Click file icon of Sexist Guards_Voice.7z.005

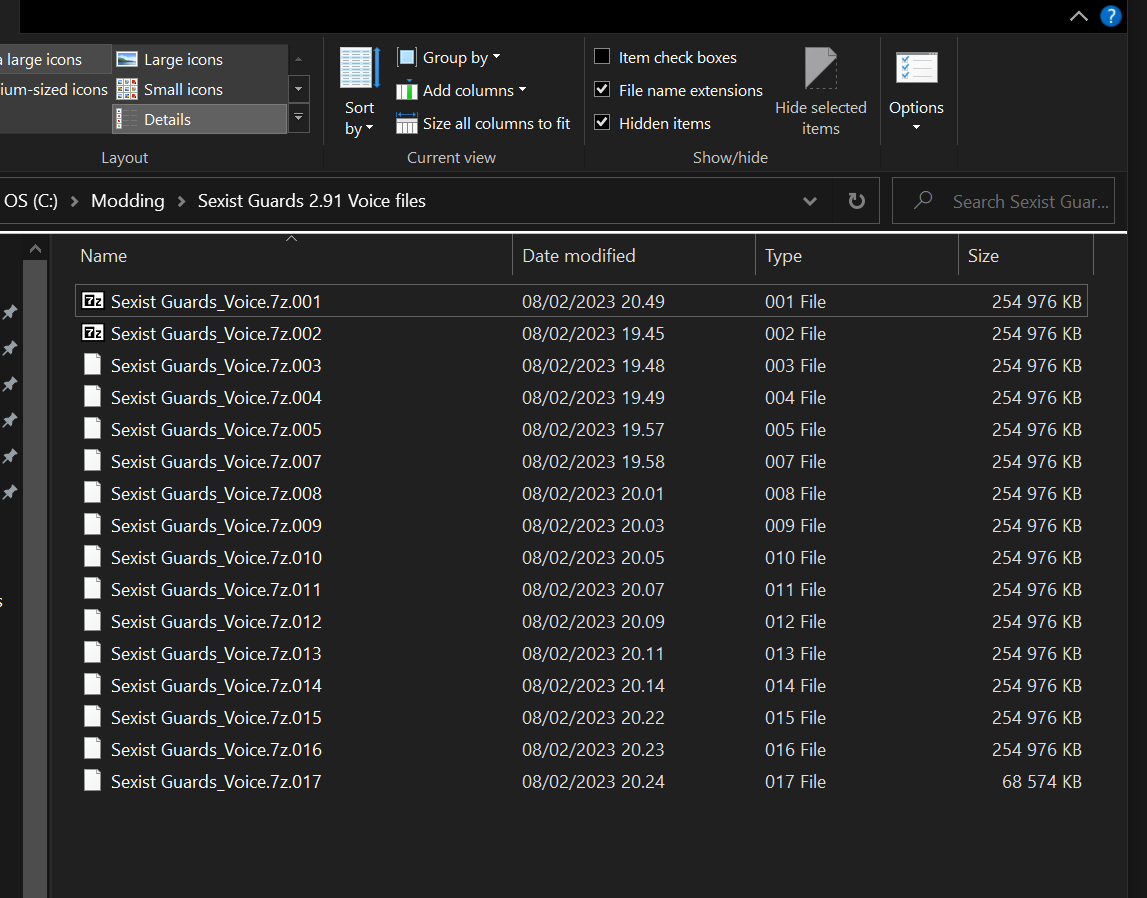[x=92, y=429]
